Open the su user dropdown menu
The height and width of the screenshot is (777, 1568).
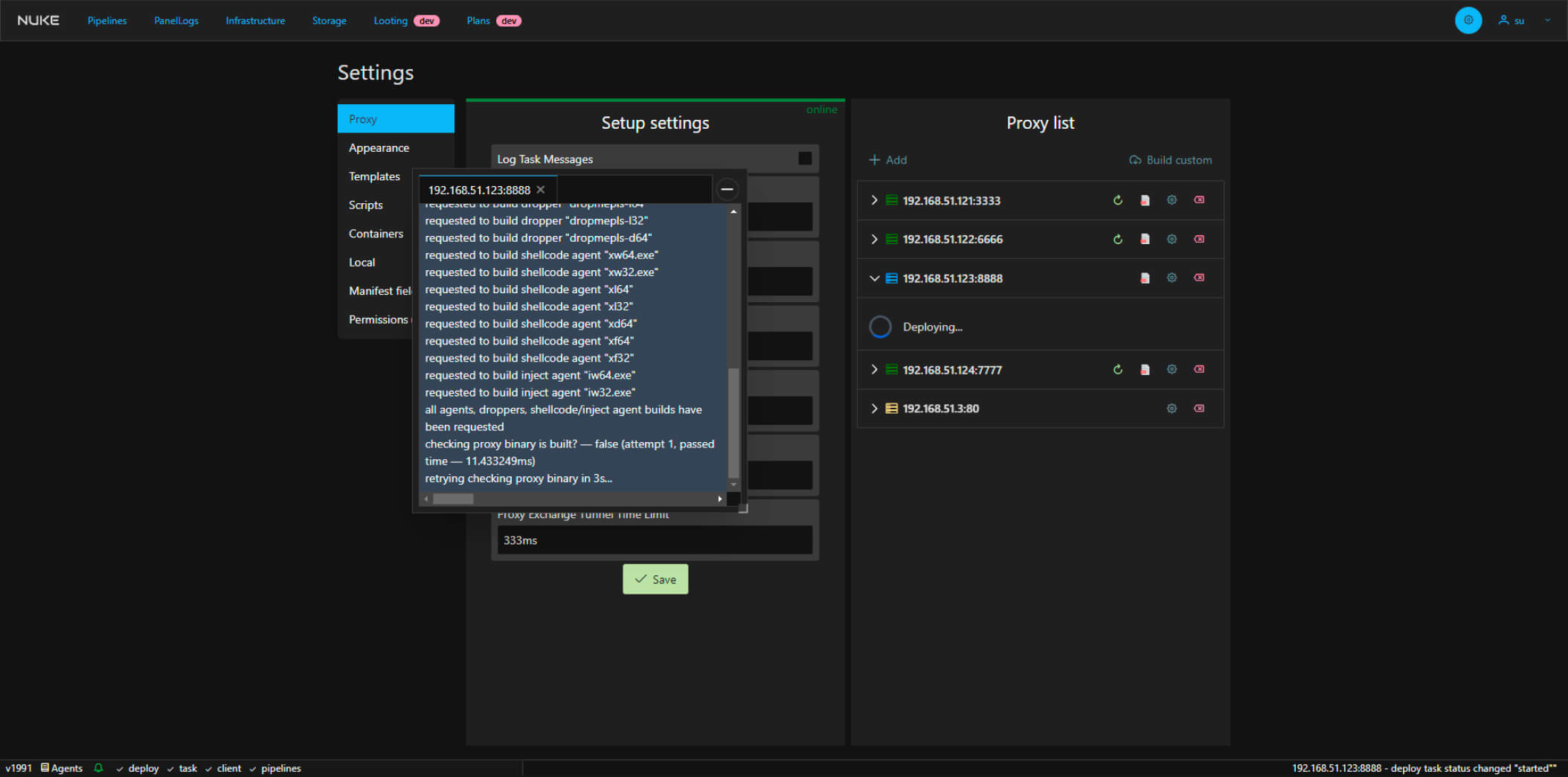click(x=1524, y=20)
